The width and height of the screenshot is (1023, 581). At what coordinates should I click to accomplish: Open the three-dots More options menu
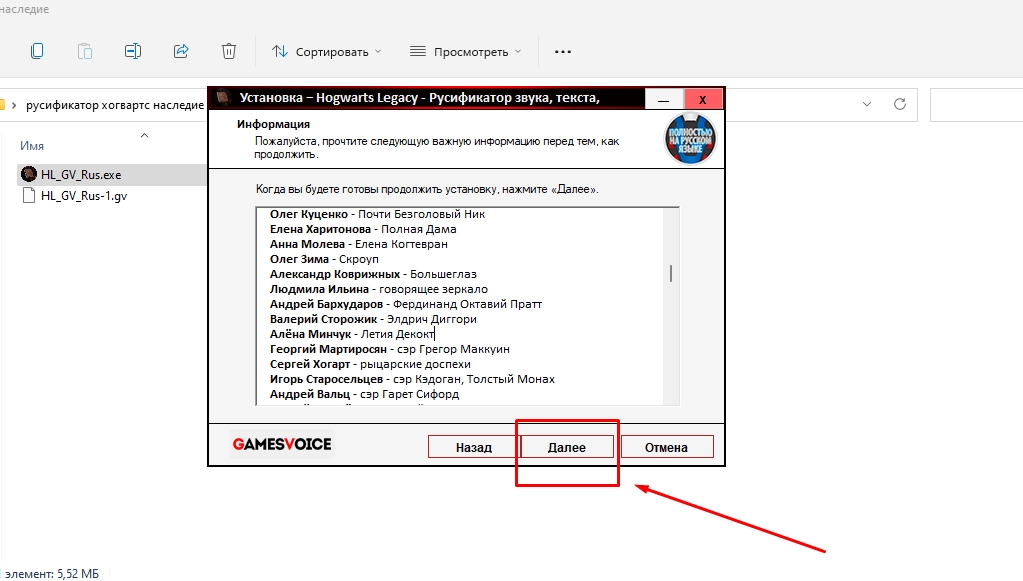[x=562, y=52]
